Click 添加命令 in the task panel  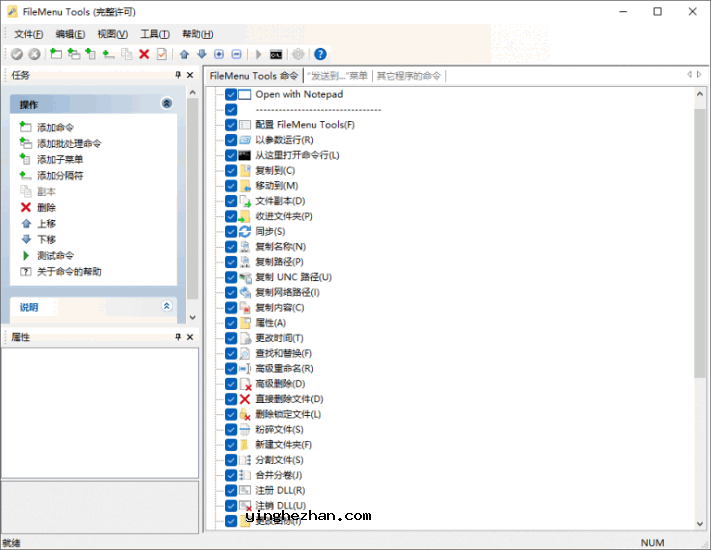55,127
